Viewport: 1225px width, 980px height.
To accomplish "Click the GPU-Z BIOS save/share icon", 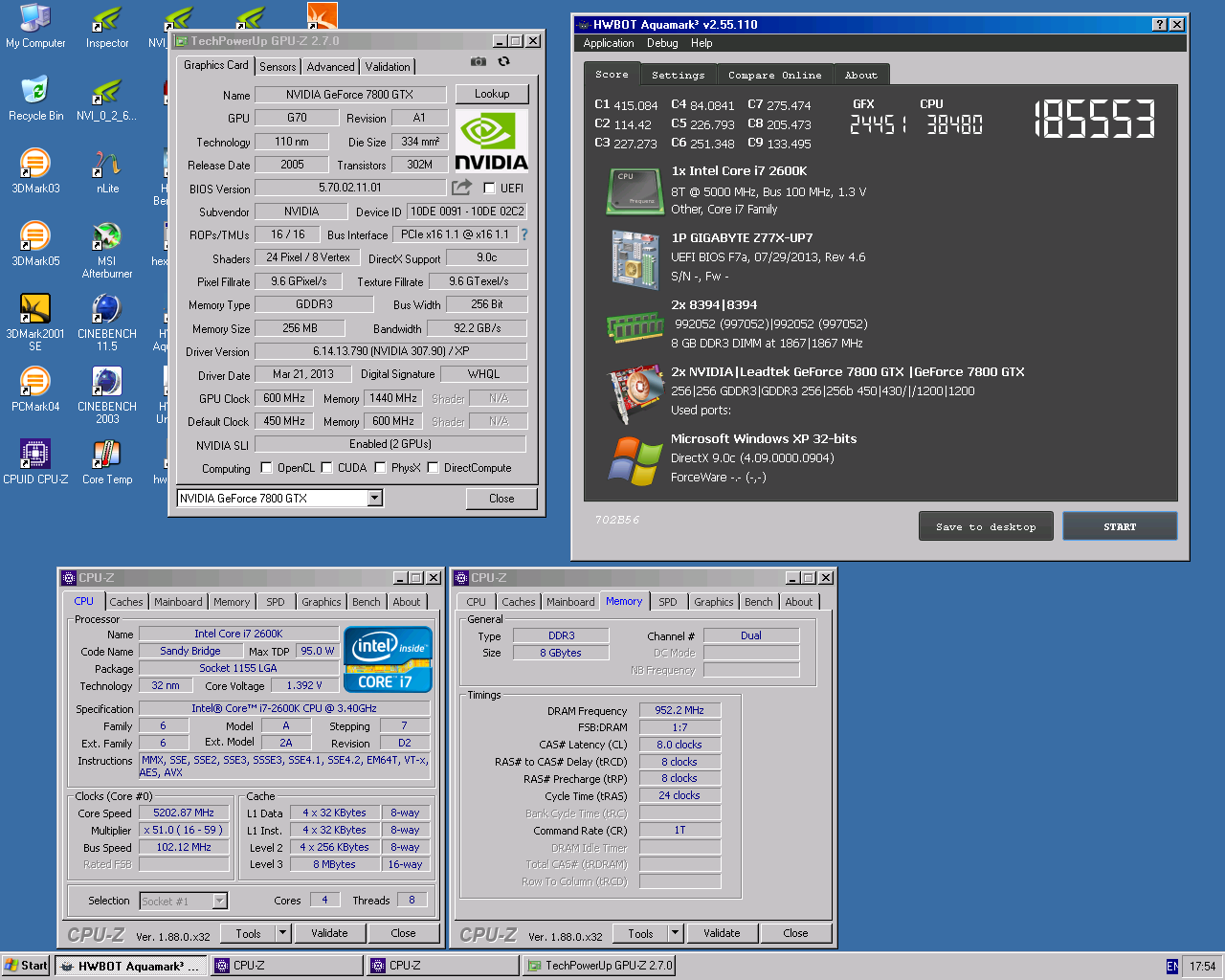I will pos(462,188).
